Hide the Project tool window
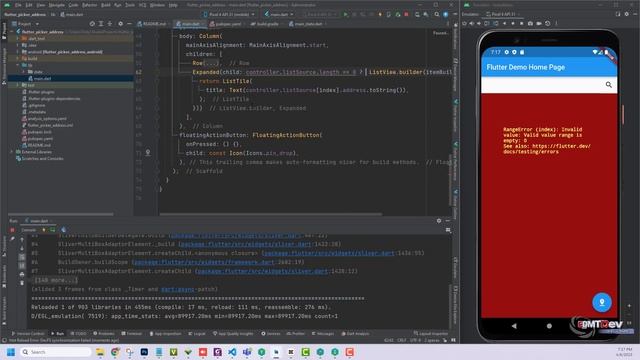Image resolution: width=640 pixels, height=360 pixels. [x=129, y=24]
